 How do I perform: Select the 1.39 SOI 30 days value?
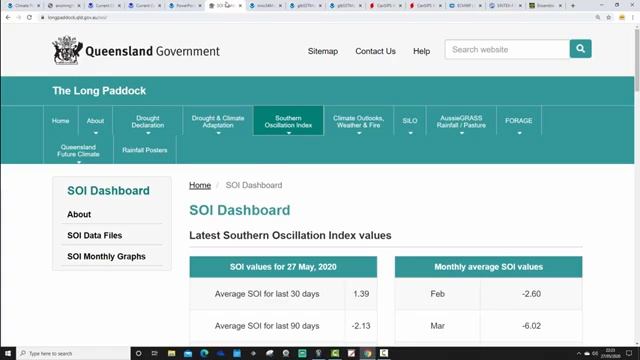[x=361, y=294]
